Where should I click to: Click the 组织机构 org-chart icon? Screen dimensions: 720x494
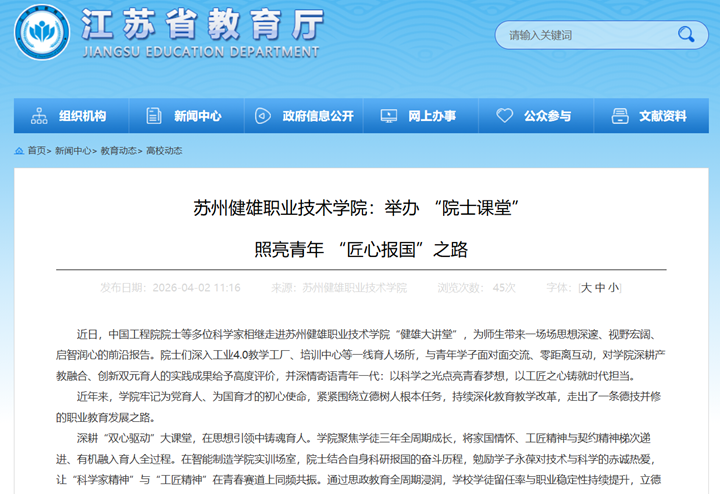pyautogui.click(x=39, y=116)
